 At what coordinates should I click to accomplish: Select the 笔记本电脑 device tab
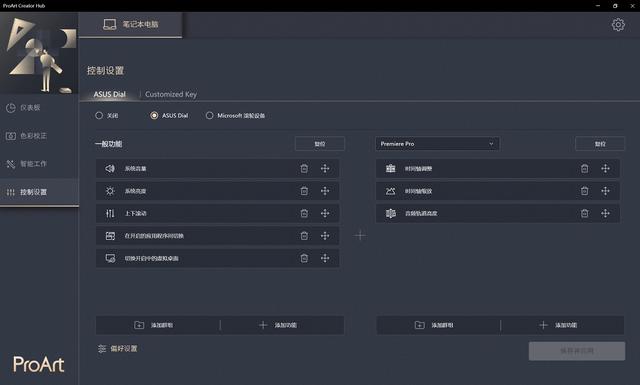click(130, 24)
